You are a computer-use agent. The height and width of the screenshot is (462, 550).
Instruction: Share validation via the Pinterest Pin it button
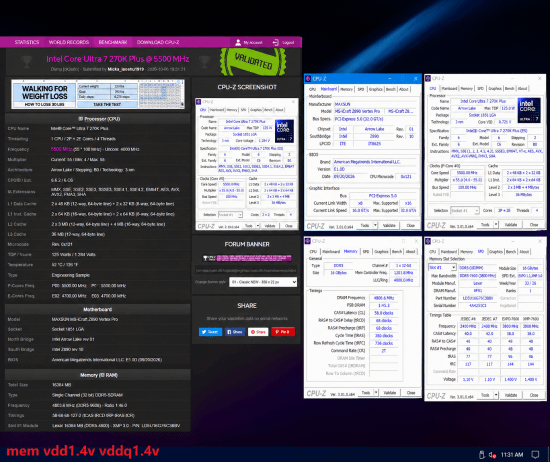click(x=283, y=332)
